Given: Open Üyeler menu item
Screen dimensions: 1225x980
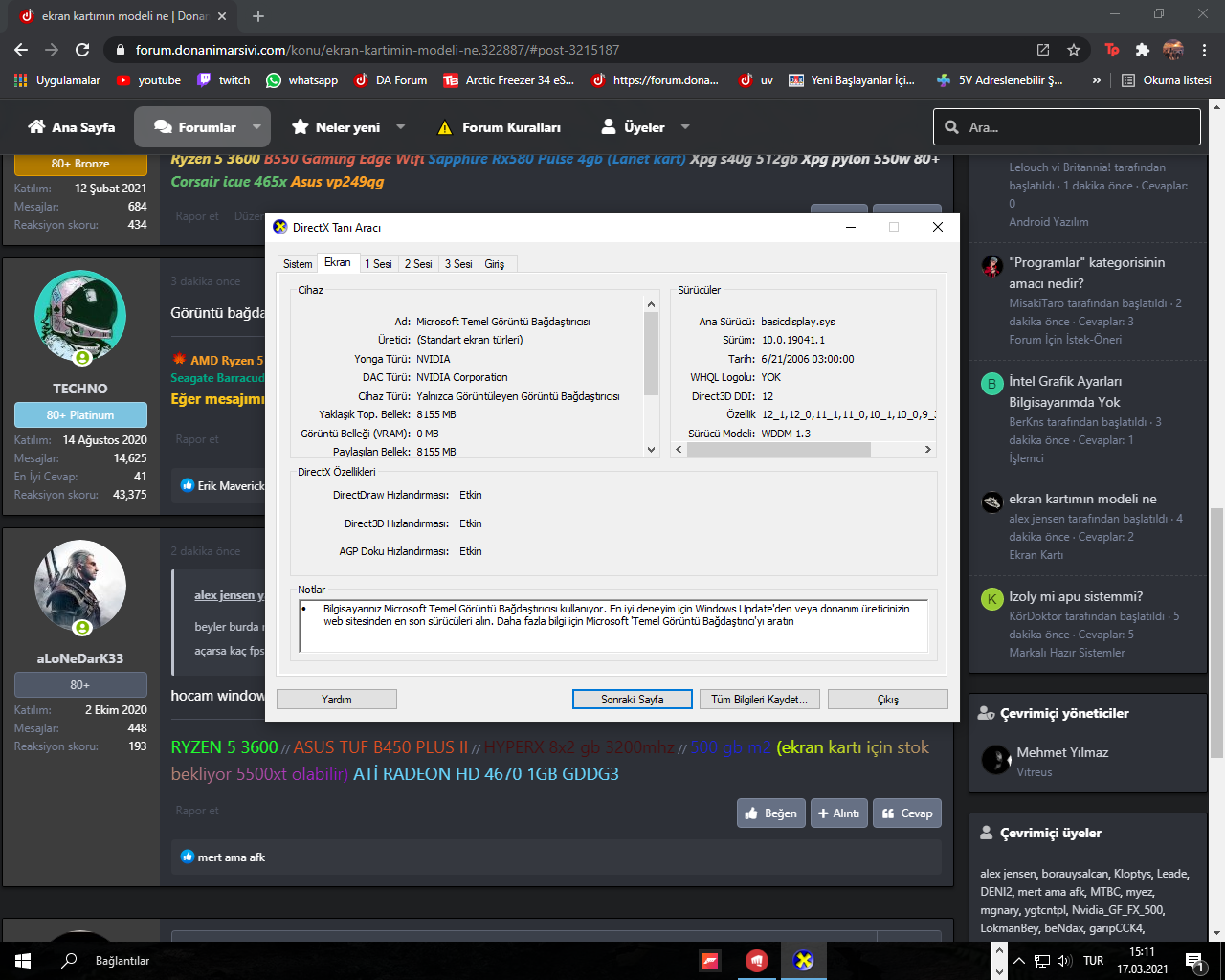Looking at the screenshot, I should [633, 127].
